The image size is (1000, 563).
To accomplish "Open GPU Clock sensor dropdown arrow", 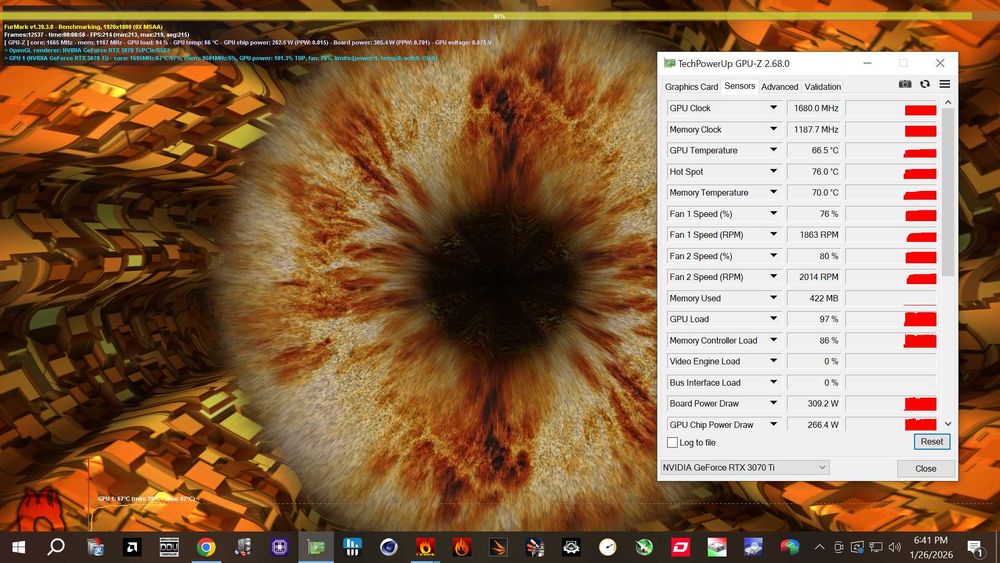I will coord(773,108).
